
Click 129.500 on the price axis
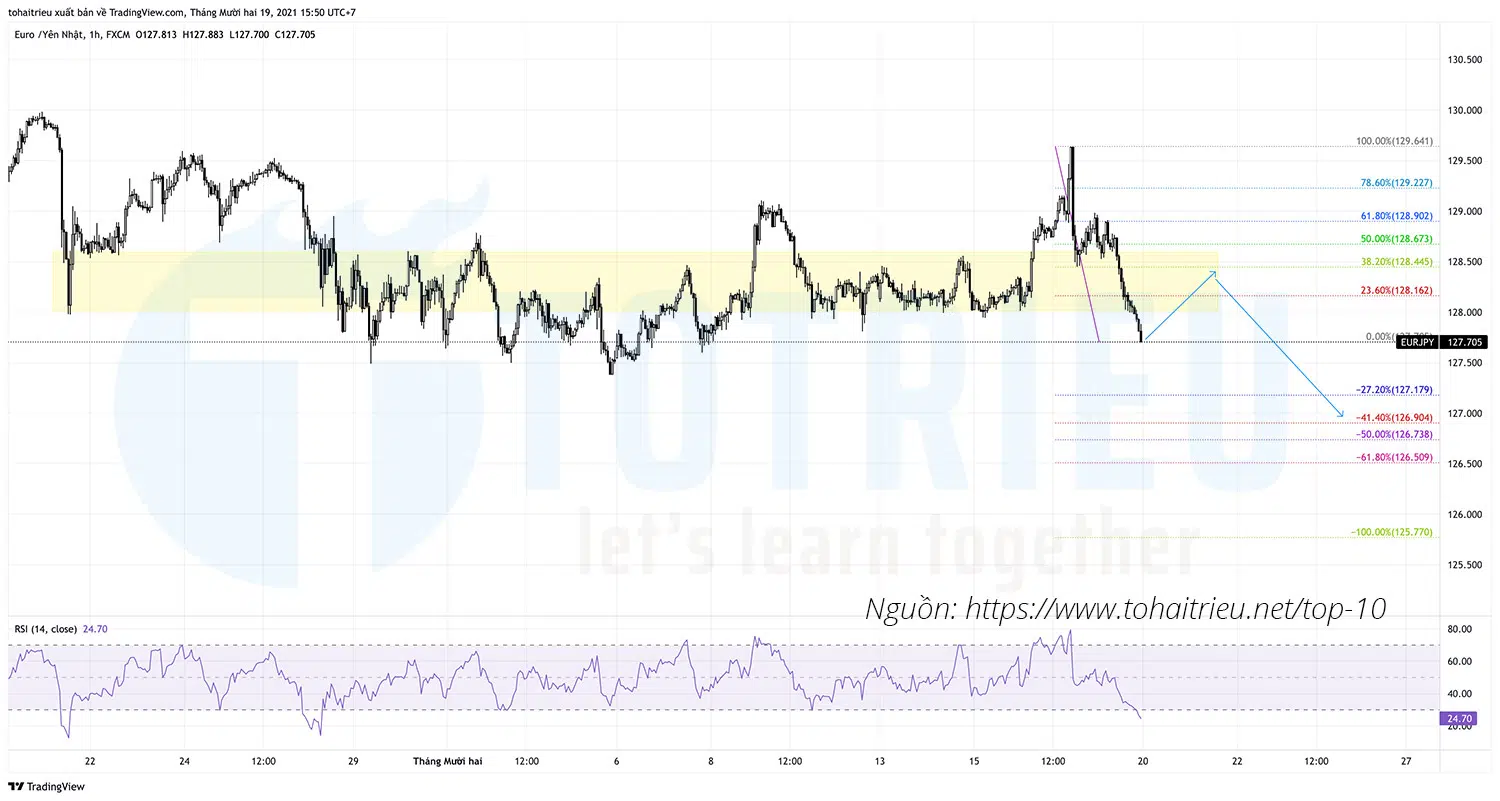[1464, 161]
